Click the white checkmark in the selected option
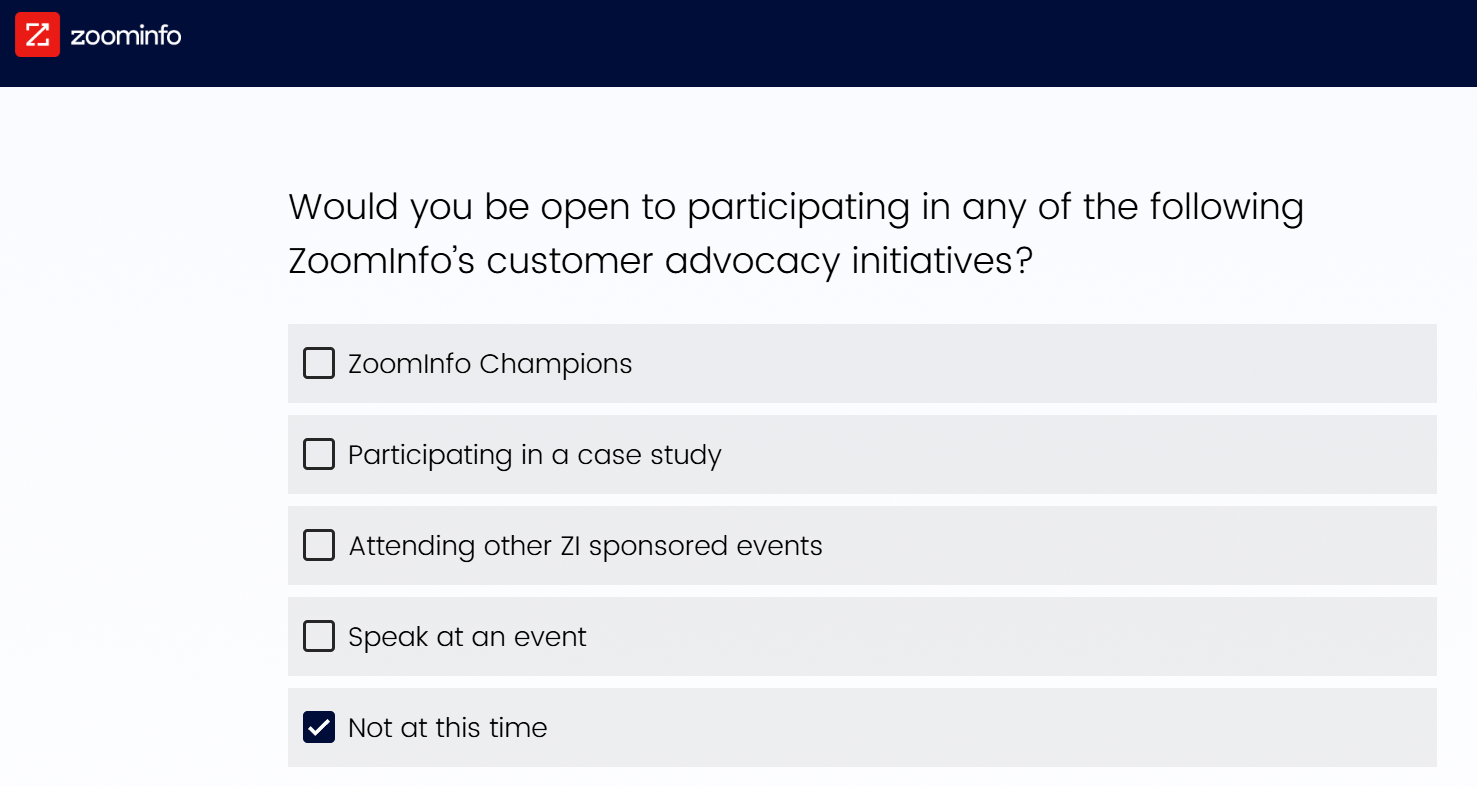The height and width of the screenshot is (787, 1477). [319, 727]
